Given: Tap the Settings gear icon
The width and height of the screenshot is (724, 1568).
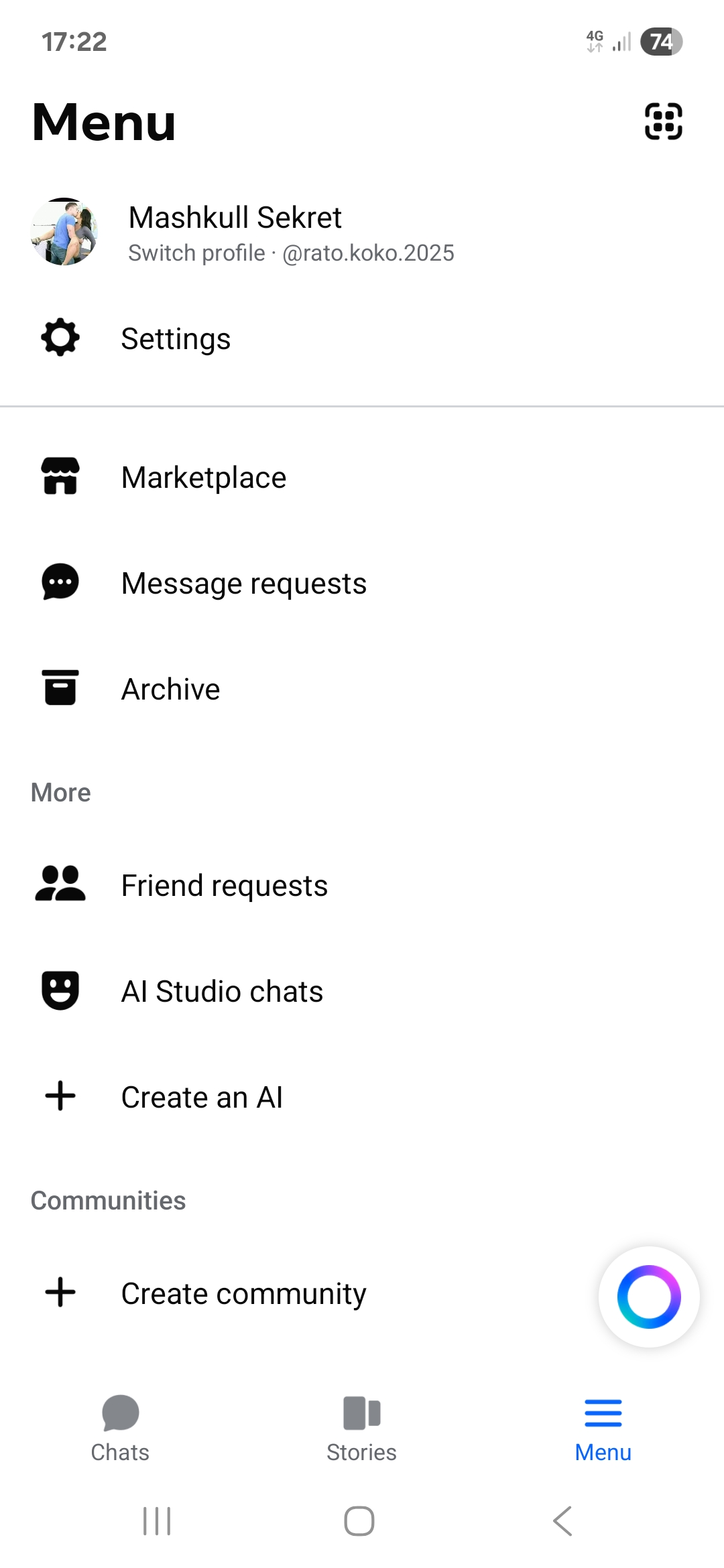Looking at the screenshot, I should tap(60, 338).
